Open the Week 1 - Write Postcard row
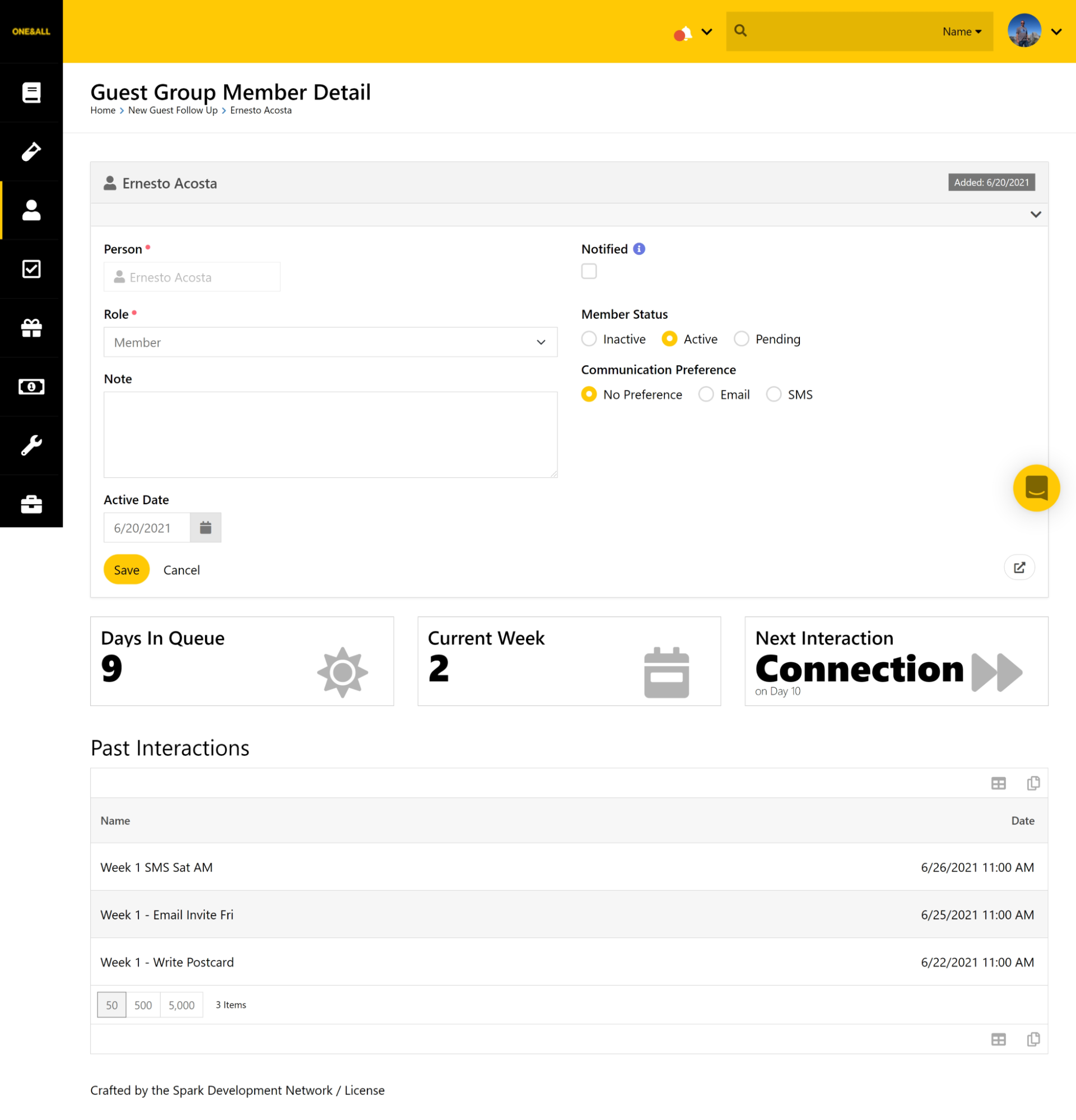 (x=569, y=963)
